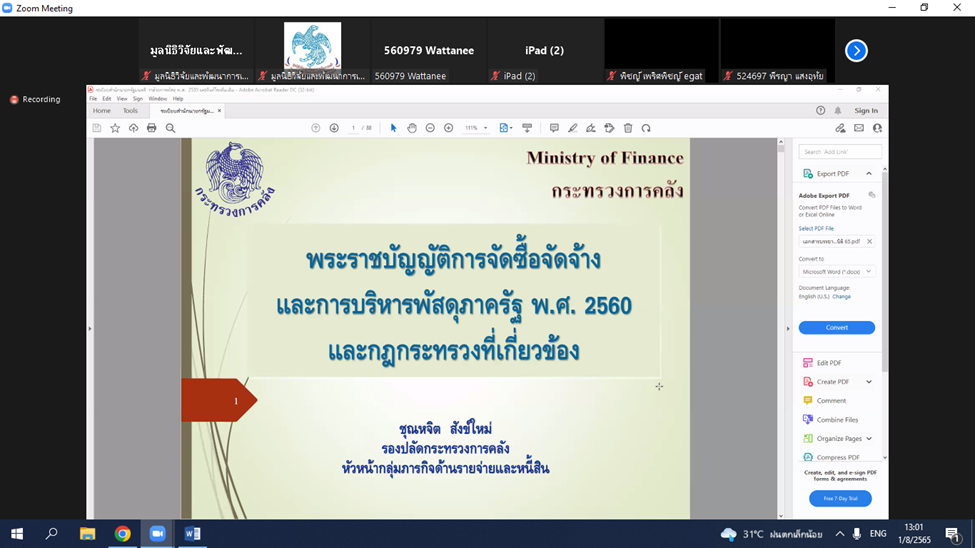Expand the left navigation pane arrow
Image resolution: width=975 pixels, height=548 pixels.
(90, 328)
